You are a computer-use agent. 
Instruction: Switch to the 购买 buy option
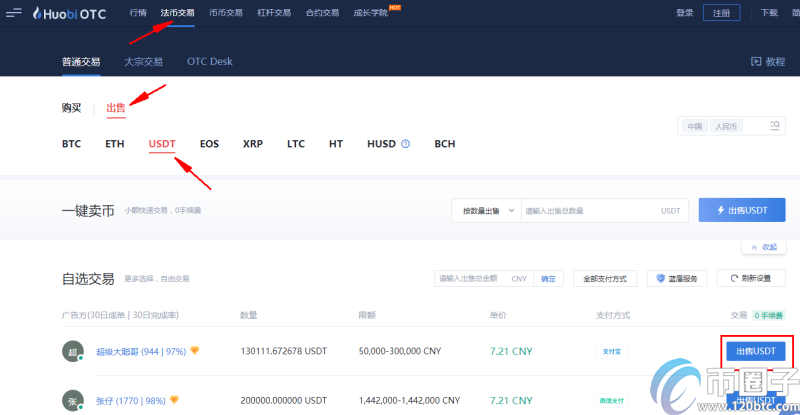tap(71, 108)
